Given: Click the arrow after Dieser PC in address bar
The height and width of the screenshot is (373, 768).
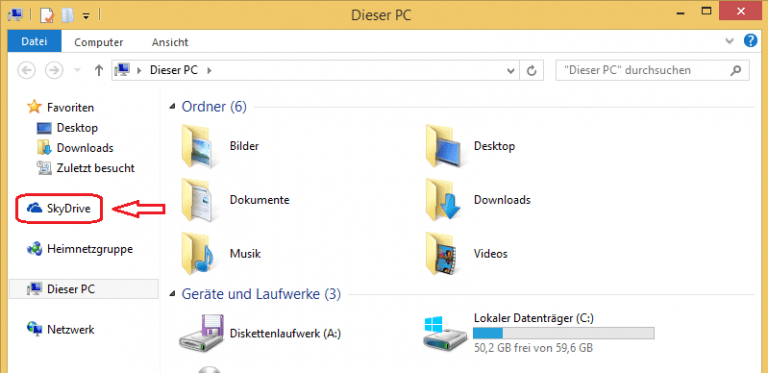Looking at the screenshot, I should click(x=209, y=70).
